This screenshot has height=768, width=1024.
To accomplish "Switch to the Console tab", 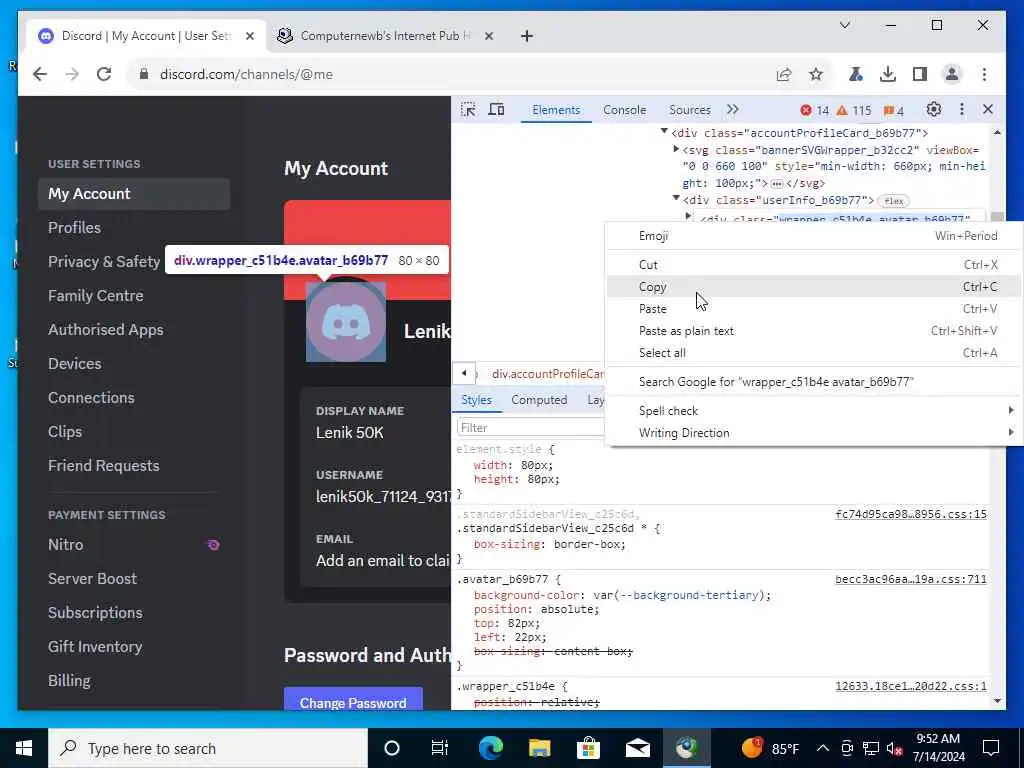I will [x=624, y=110].
